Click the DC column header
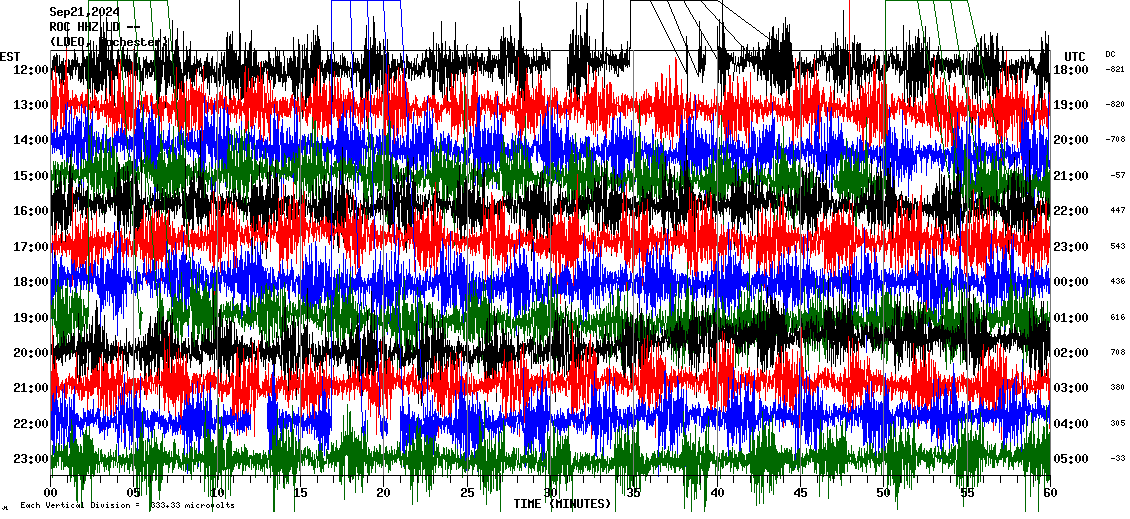The image size is (1130, 519). 1110,54
